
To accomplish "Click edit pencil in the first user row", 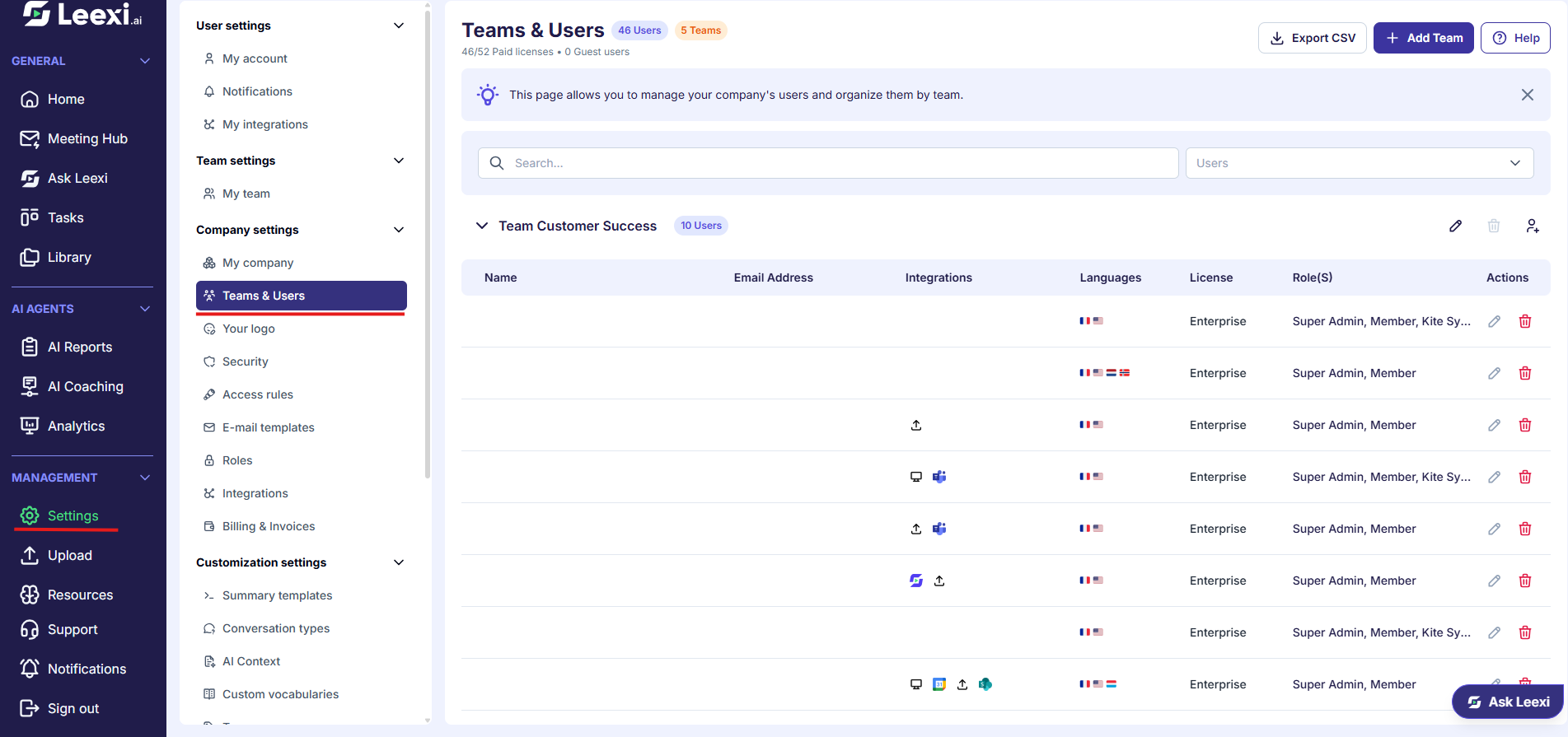I will click(x=1494, y=321).
